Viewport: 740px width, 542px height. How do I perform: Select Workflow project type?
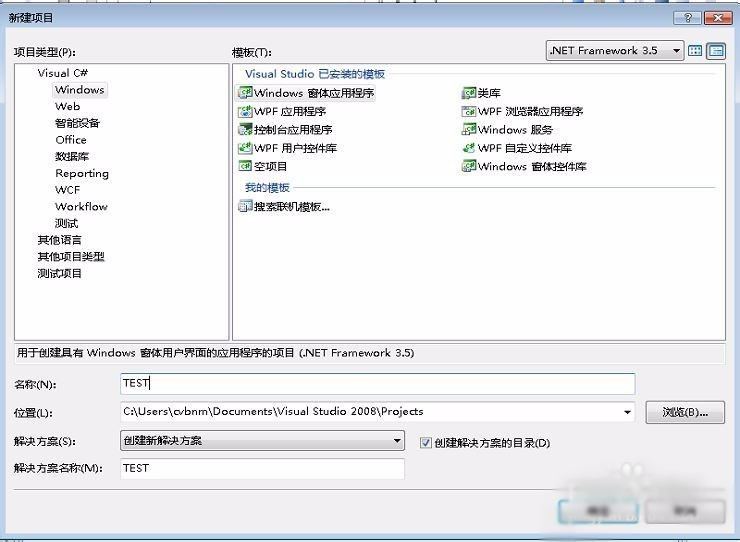point(81,206)
